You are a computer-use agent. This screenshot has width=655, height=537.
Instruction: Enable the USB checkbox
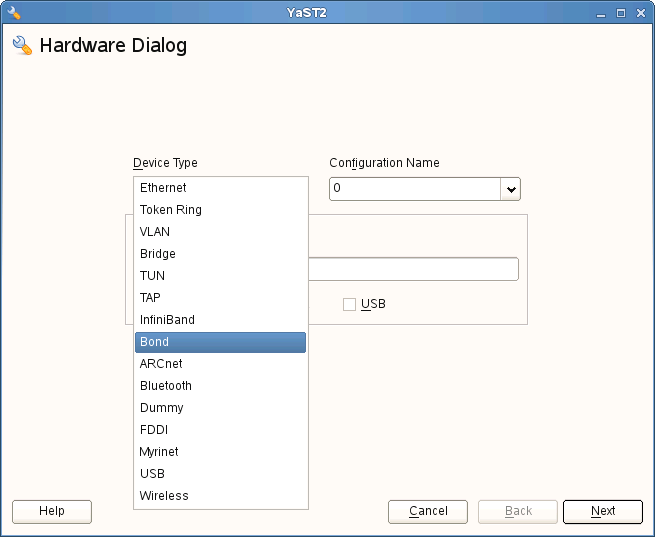pos(349,304)
